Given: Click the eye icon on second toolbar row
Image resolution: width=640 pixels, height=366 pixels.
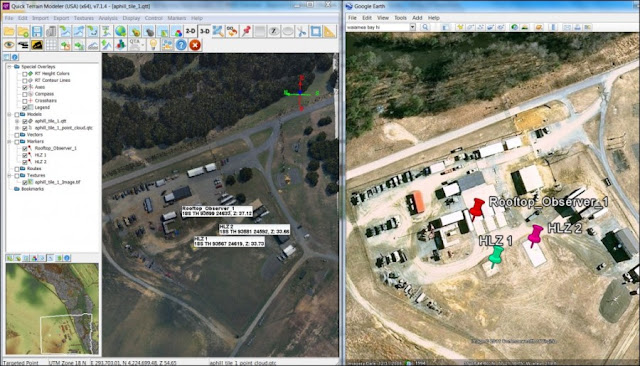Looking at the screenshot, I should tap(9, 45).
